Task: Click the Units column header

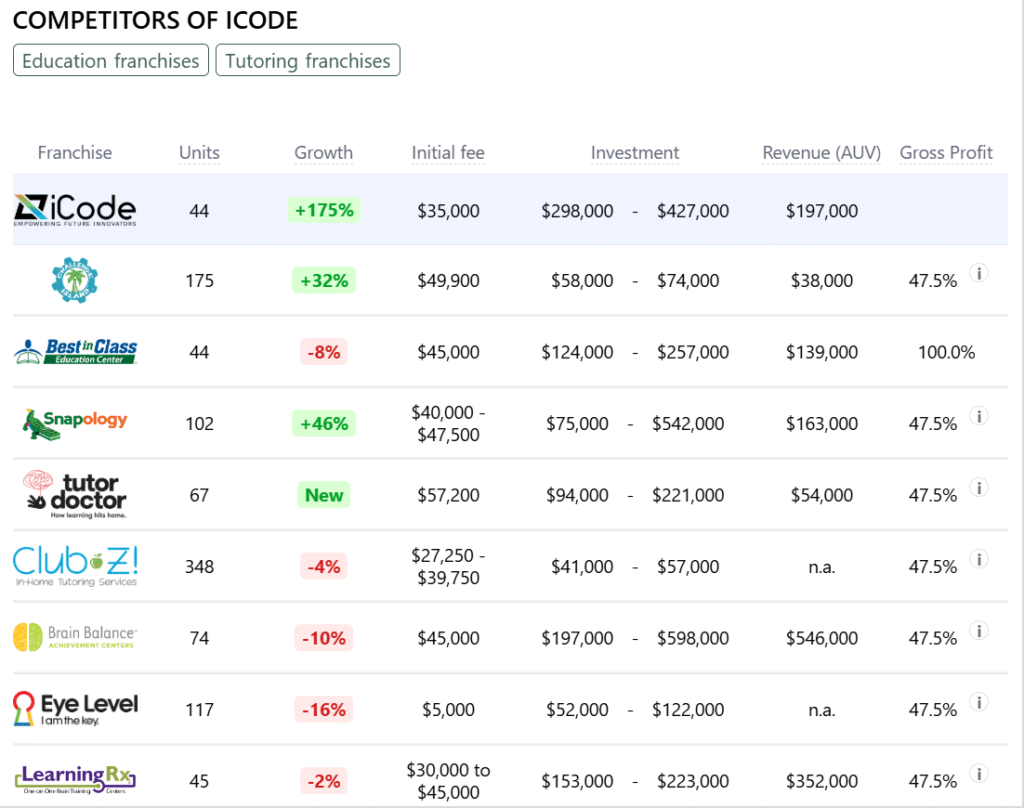Action: (x=199, y=152)
